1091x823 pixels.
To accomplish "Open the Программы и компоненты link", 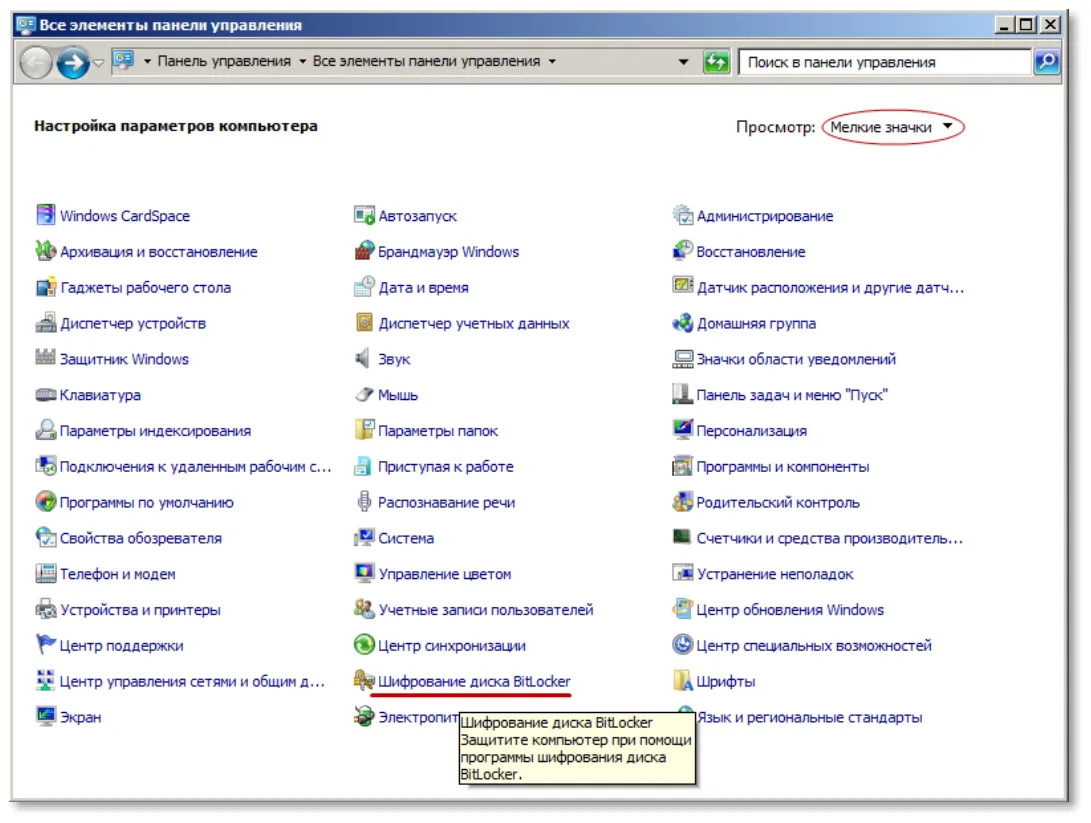I will coord(783,467).
